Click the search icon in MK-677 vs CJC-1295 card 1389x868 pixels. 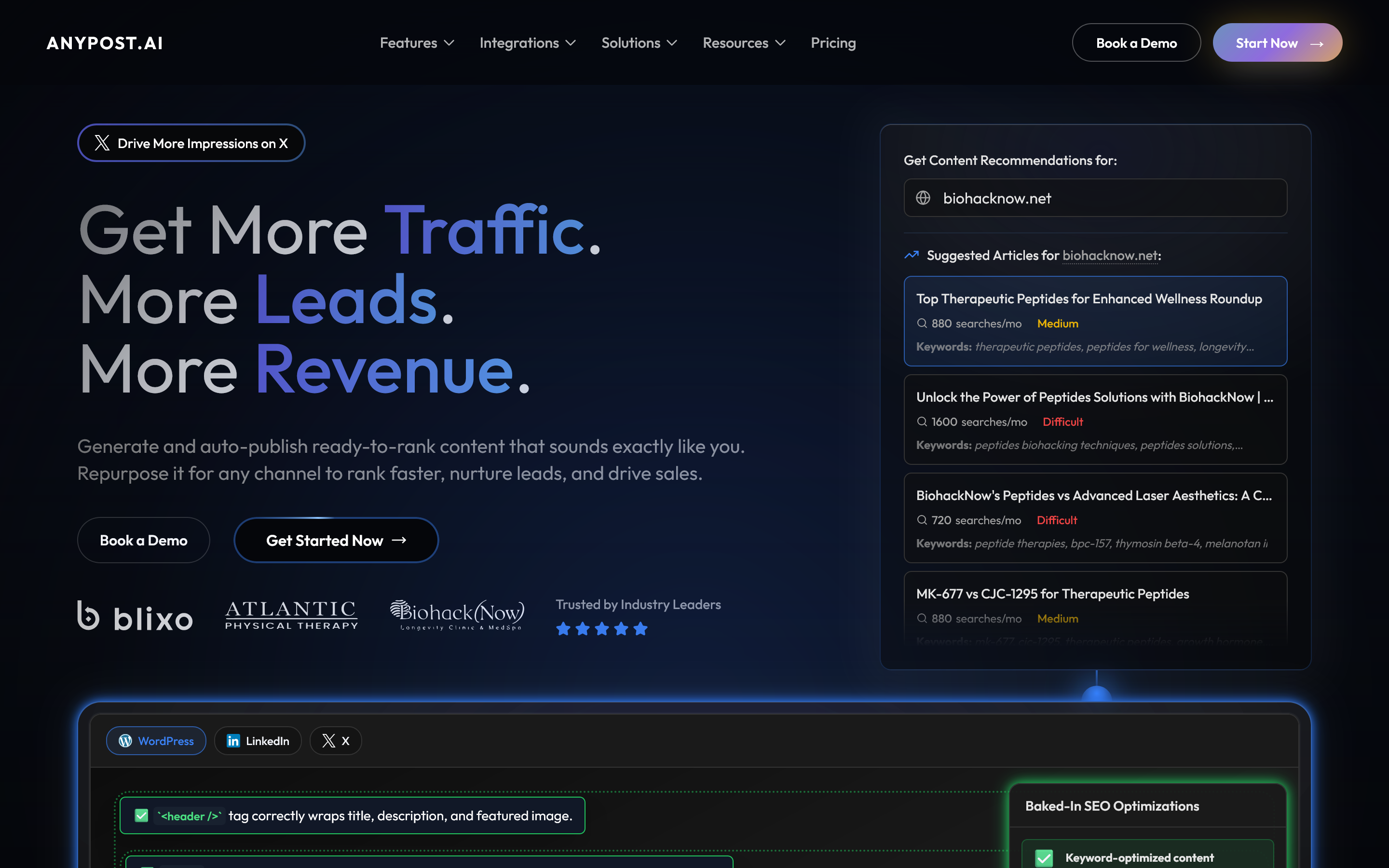922,618
